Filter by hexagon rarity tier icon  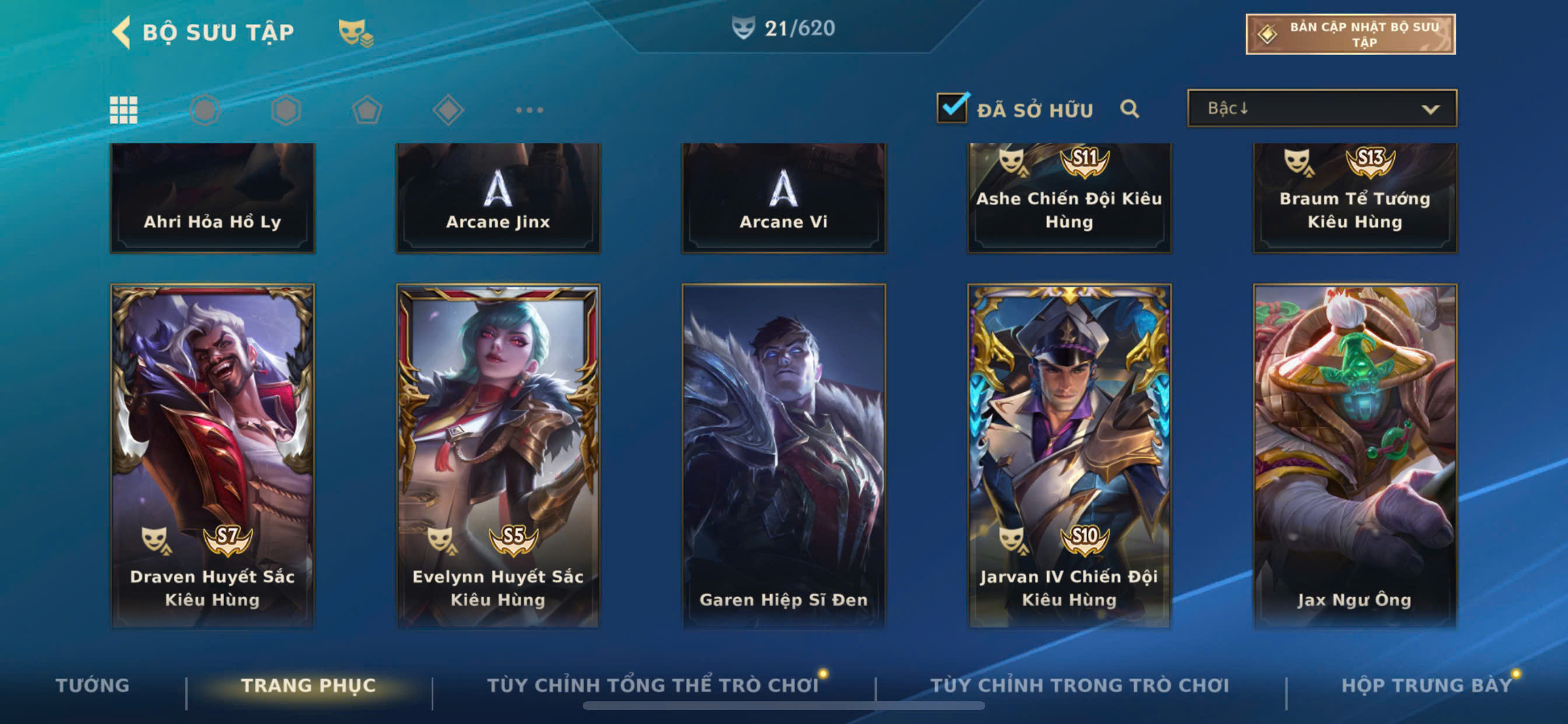coord(285,110)
